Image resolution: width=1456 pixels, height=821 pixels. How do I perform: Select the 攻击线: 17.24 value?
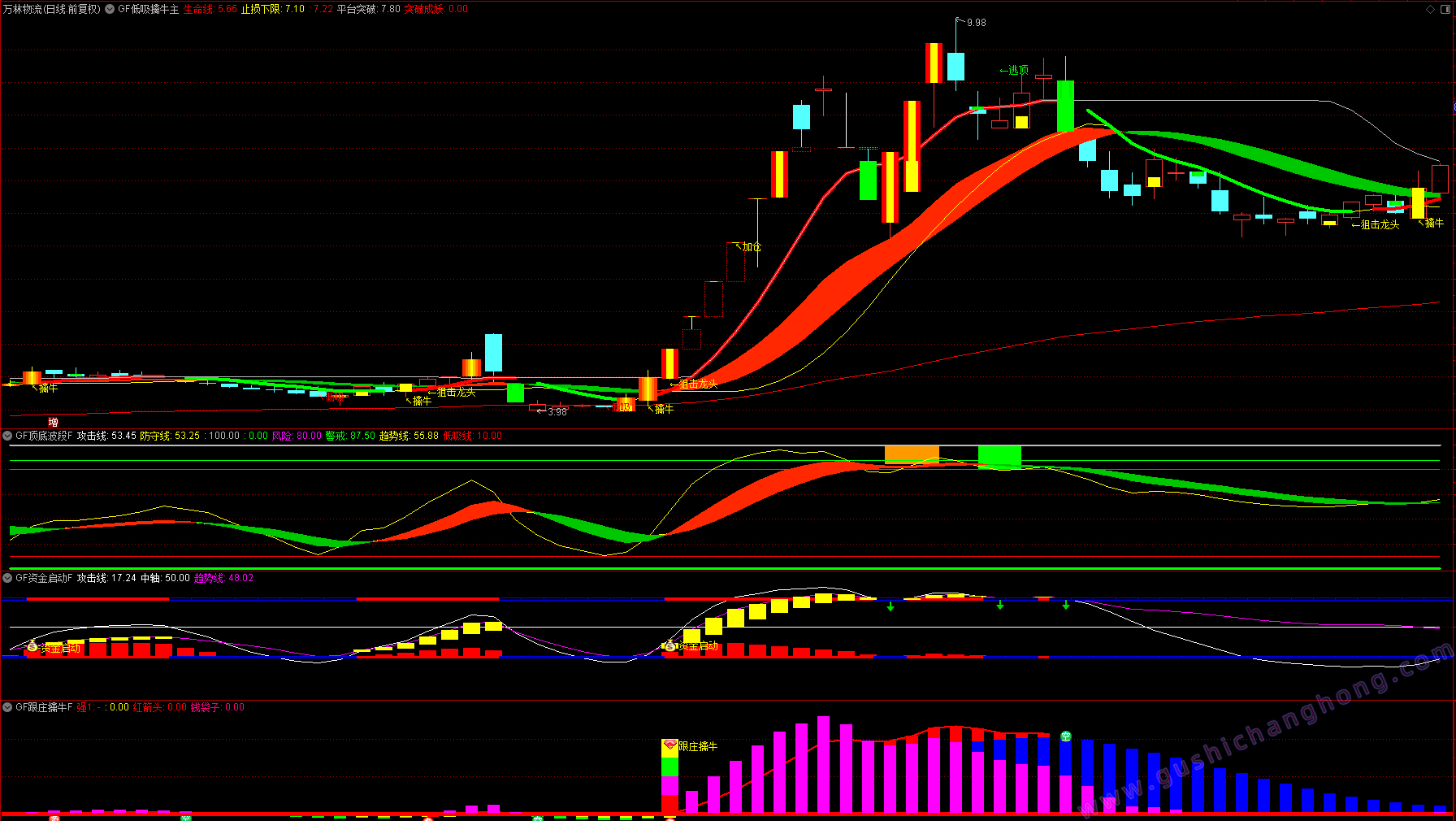[106, 578]
